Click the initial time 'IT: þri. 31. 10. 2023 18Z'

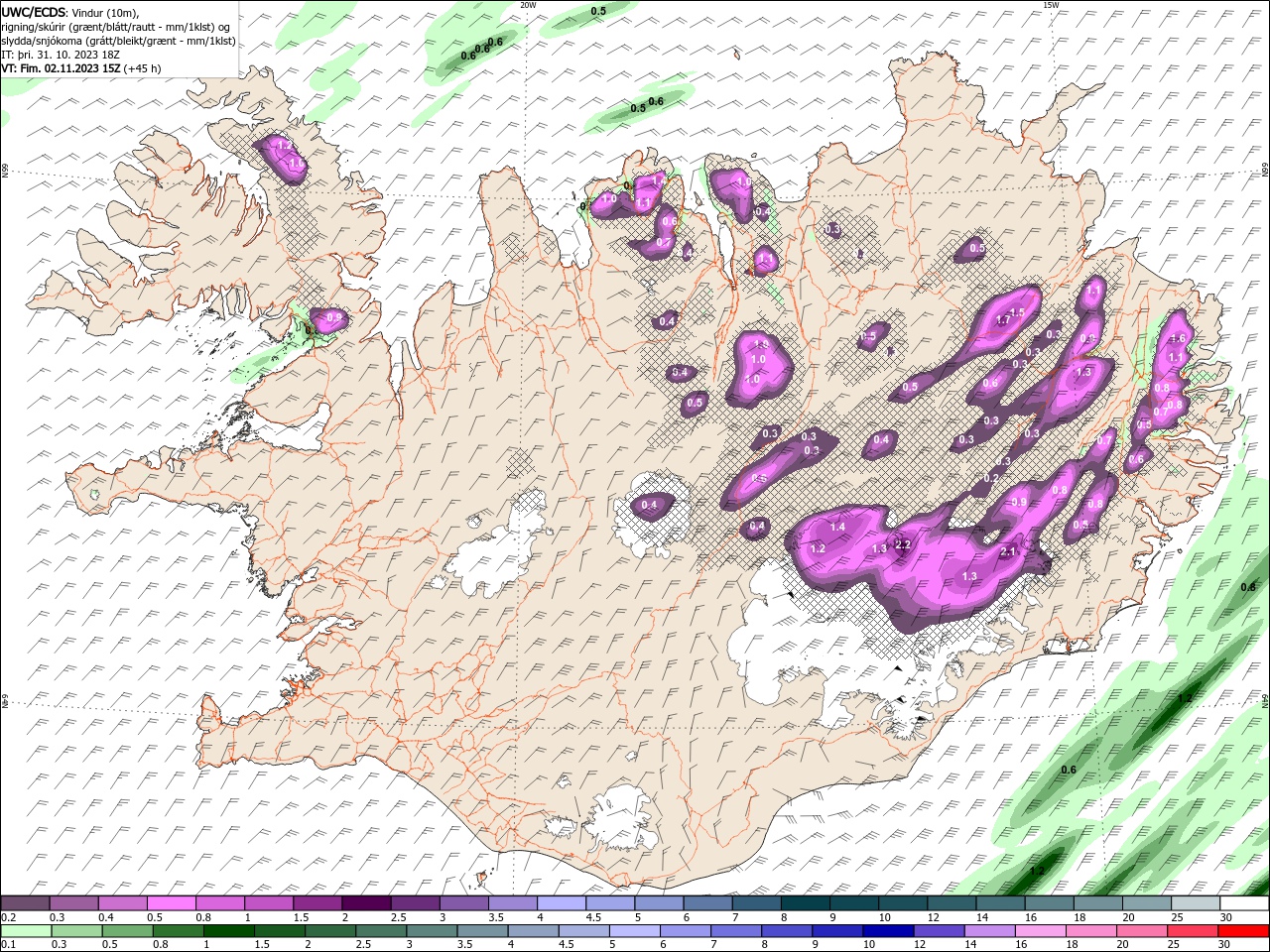(62, 55)
